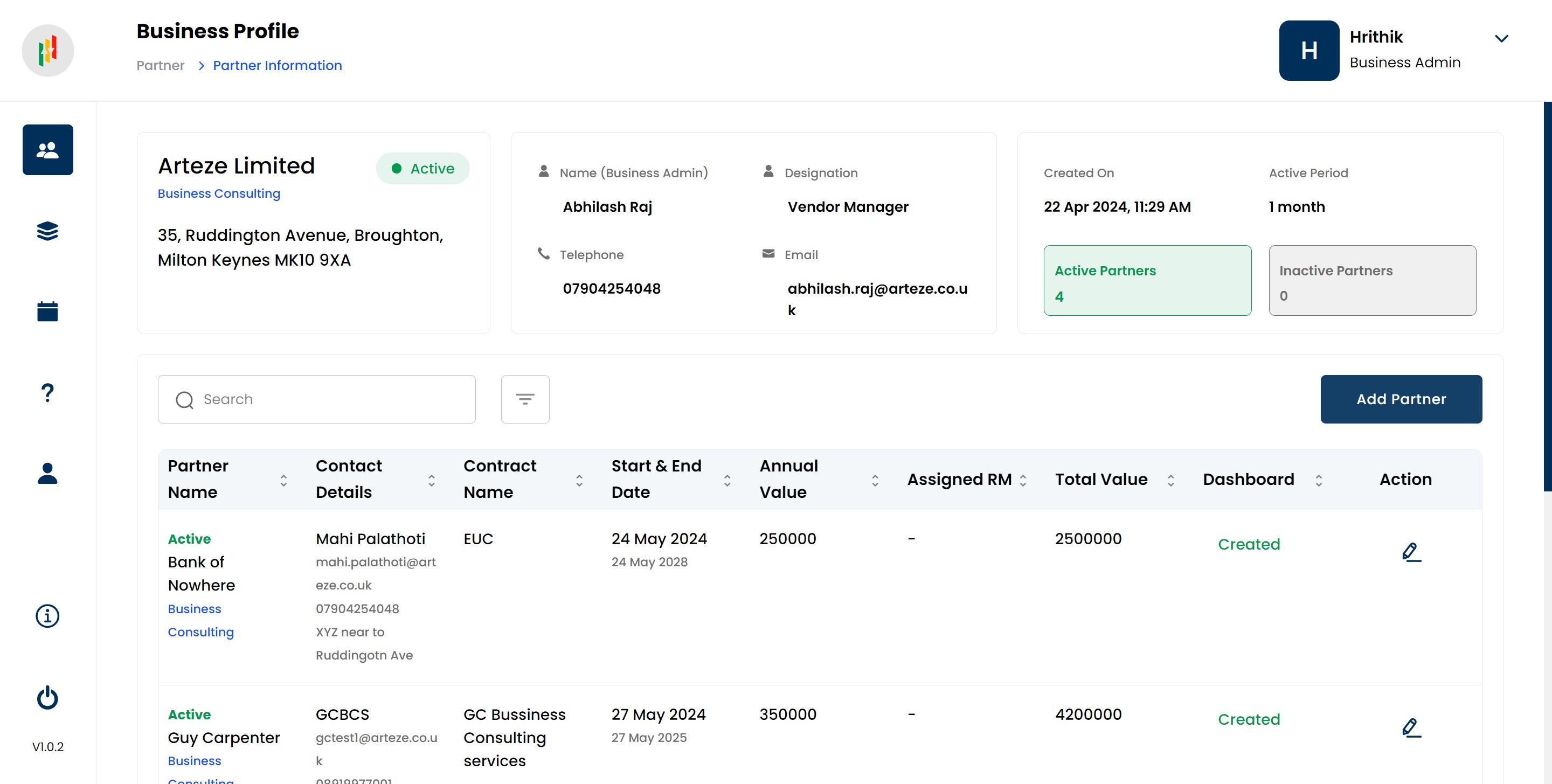Click the stacked layers sidebar icon
This screenshot has height=784, width=1552.
pos(47,231)
